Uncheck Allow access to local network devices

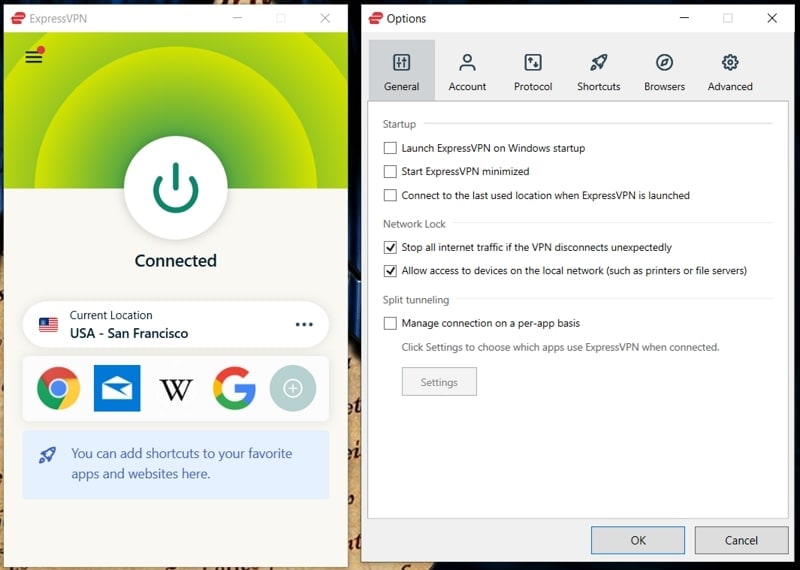[390, 271]
